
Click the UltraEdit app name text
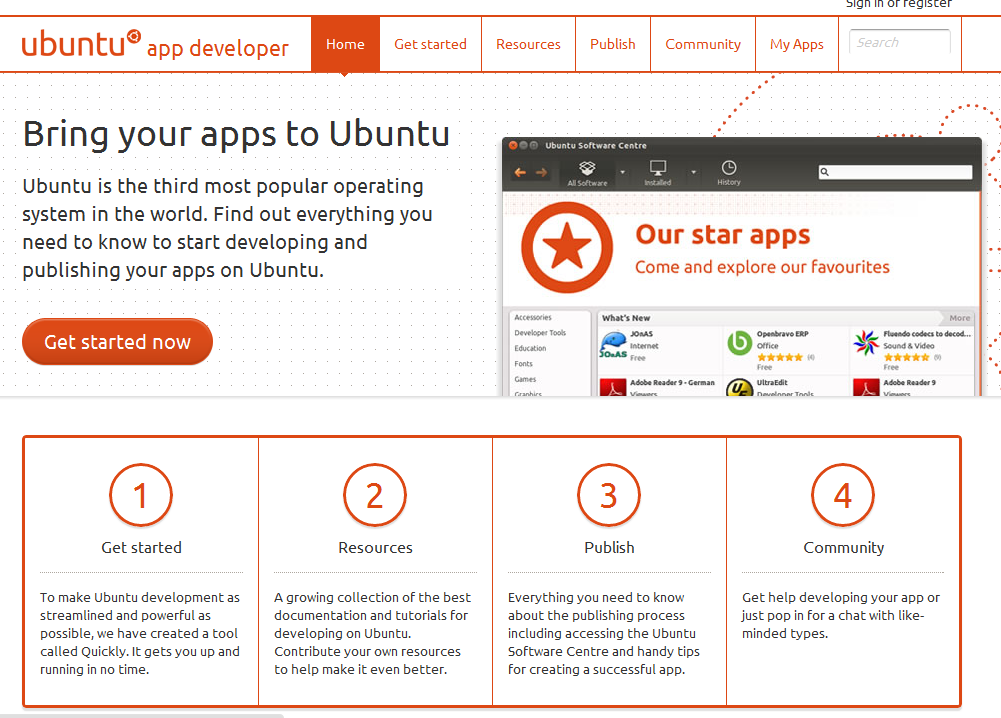pyautogui.click(x=772, y=382)
